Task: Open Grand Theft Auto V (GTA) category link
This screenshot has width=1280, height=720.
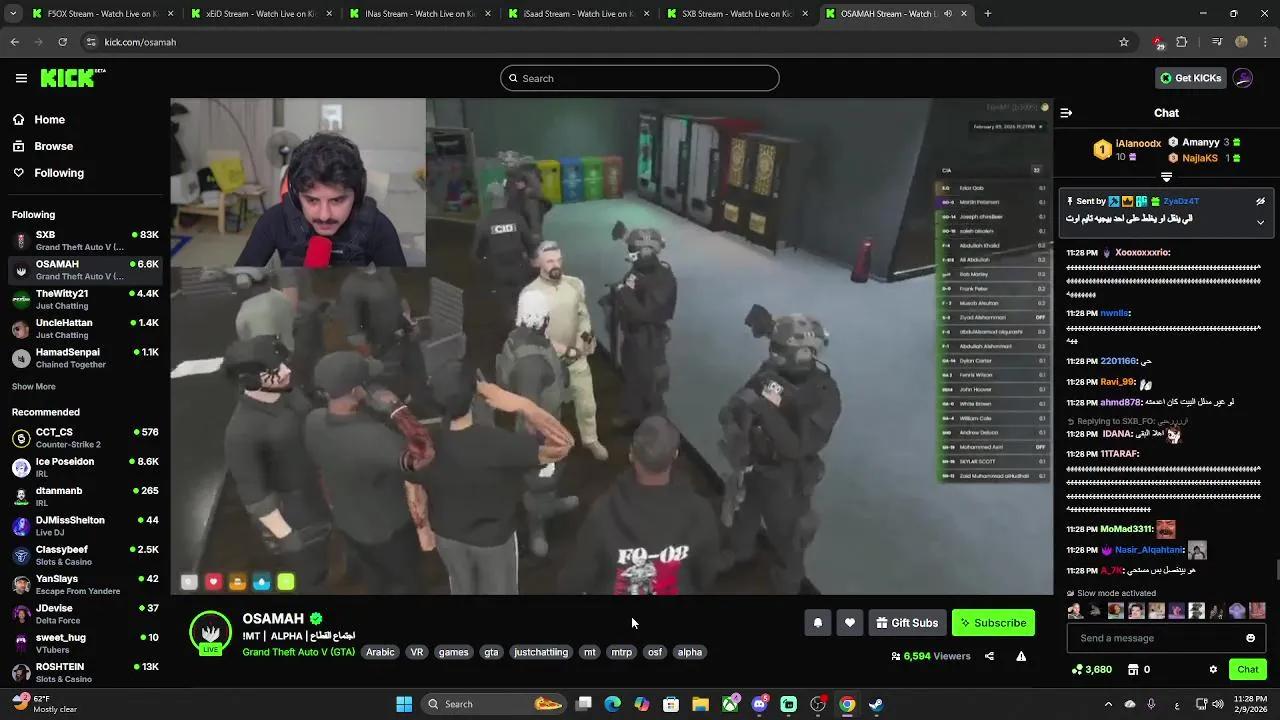Action: click(x=298, y=652)
